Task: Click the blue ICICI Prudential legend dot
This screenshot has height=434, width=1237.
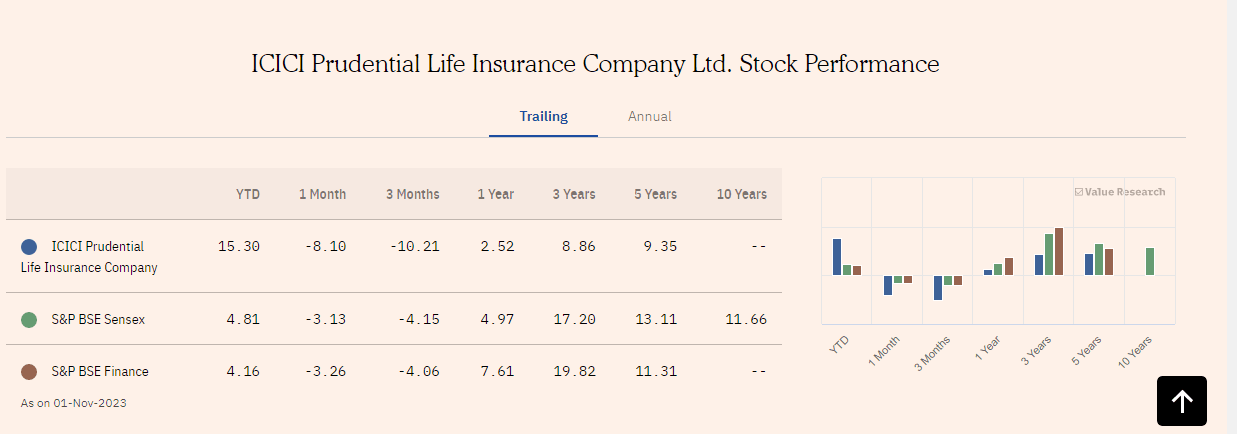Action: pyautogui.click(x=29, y=246)
